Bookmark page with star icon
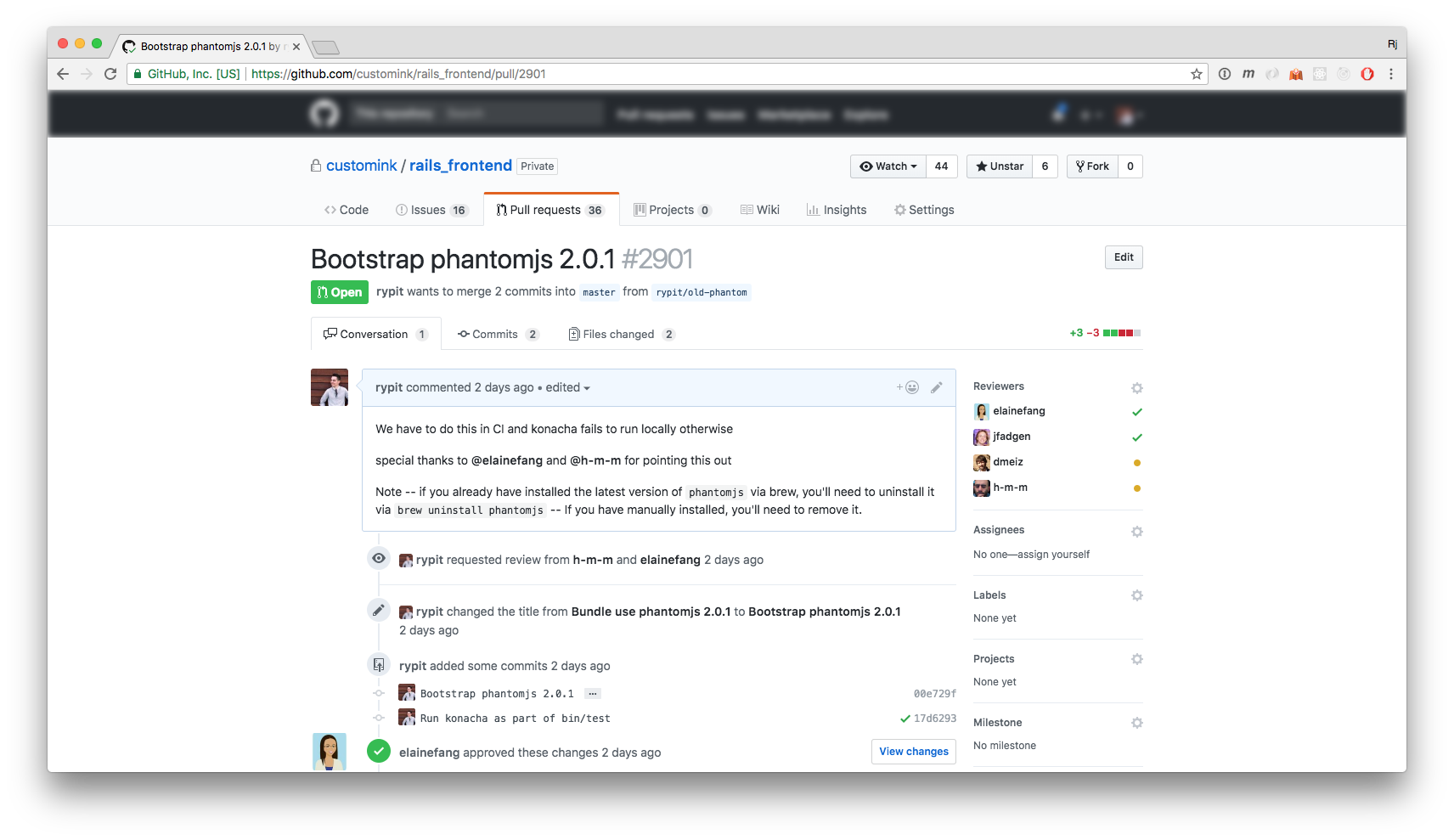 pyautogui.click(x=1197, y=74)
